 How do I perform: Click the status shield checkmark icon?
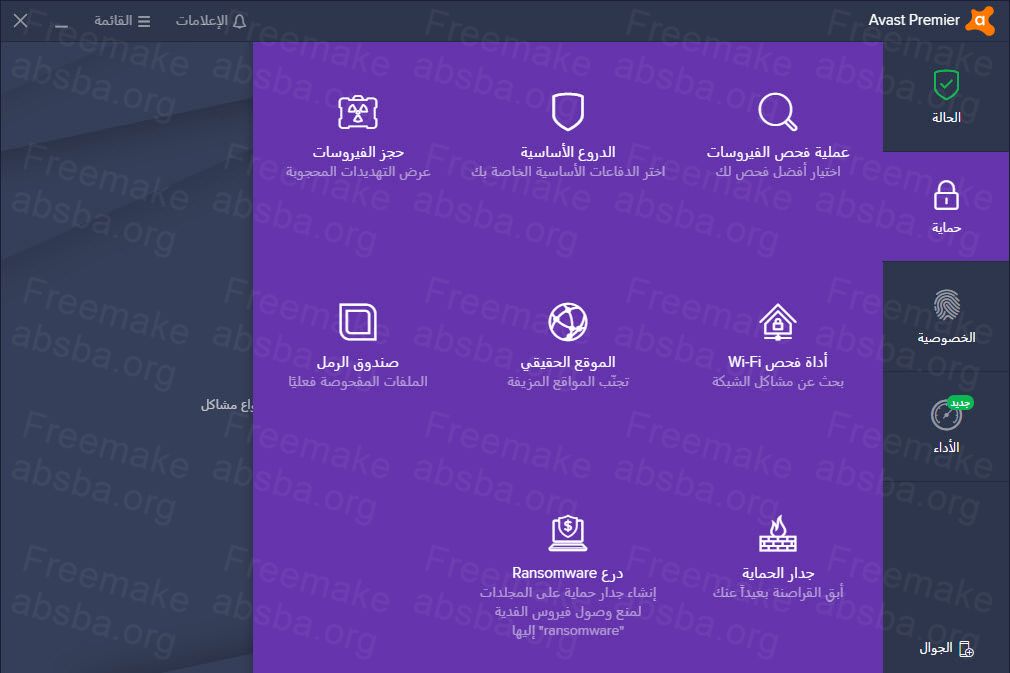pos(946,85)
